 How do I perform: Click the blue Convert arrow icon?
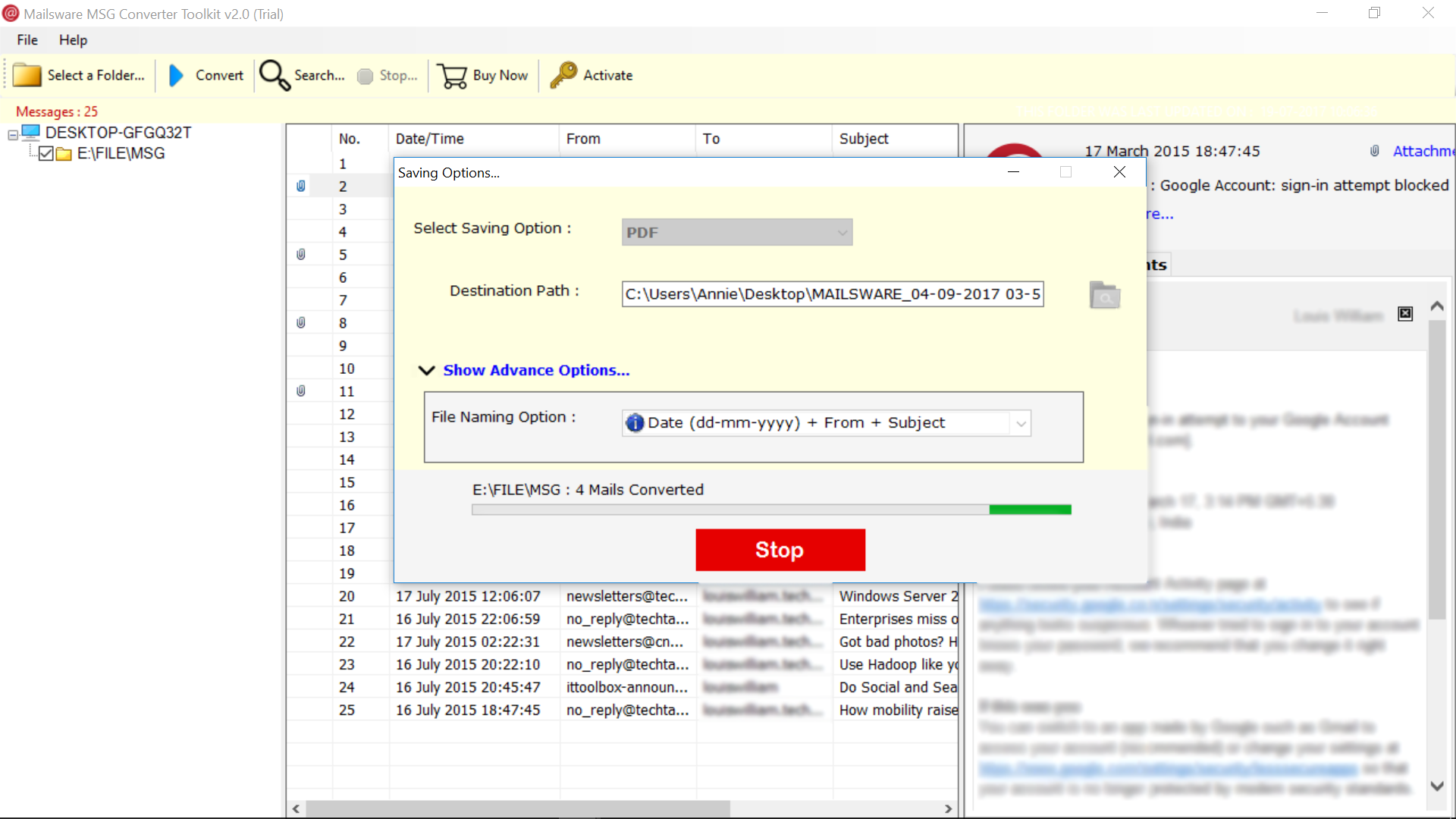click(176, 75)
